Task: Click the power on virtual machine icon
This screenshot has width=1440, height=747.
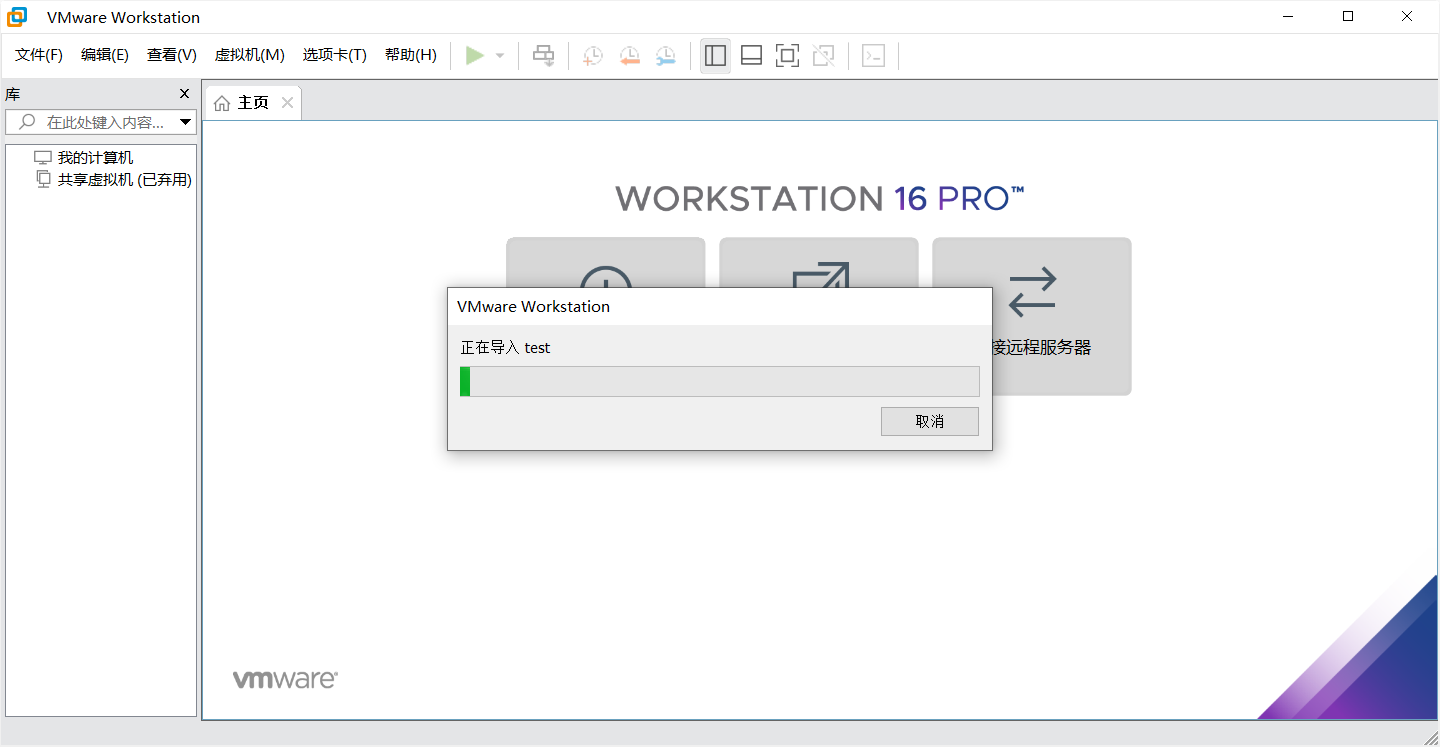Action: (476, 55)
